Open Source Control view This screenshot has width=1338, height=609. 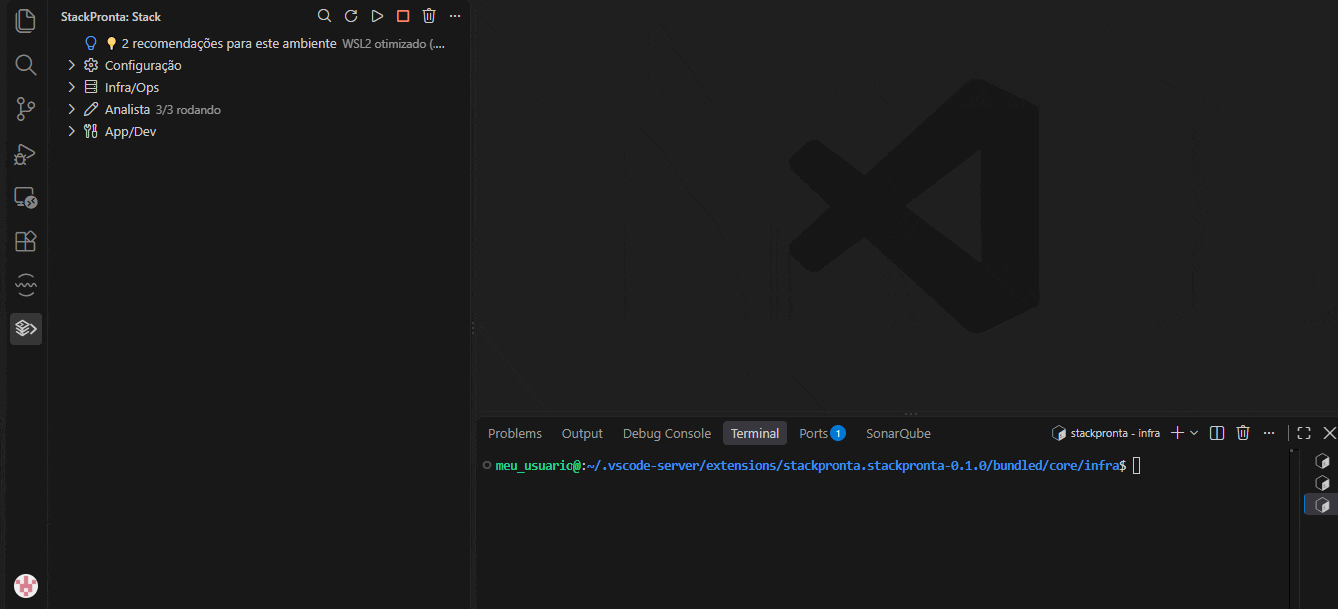[26, 110]
